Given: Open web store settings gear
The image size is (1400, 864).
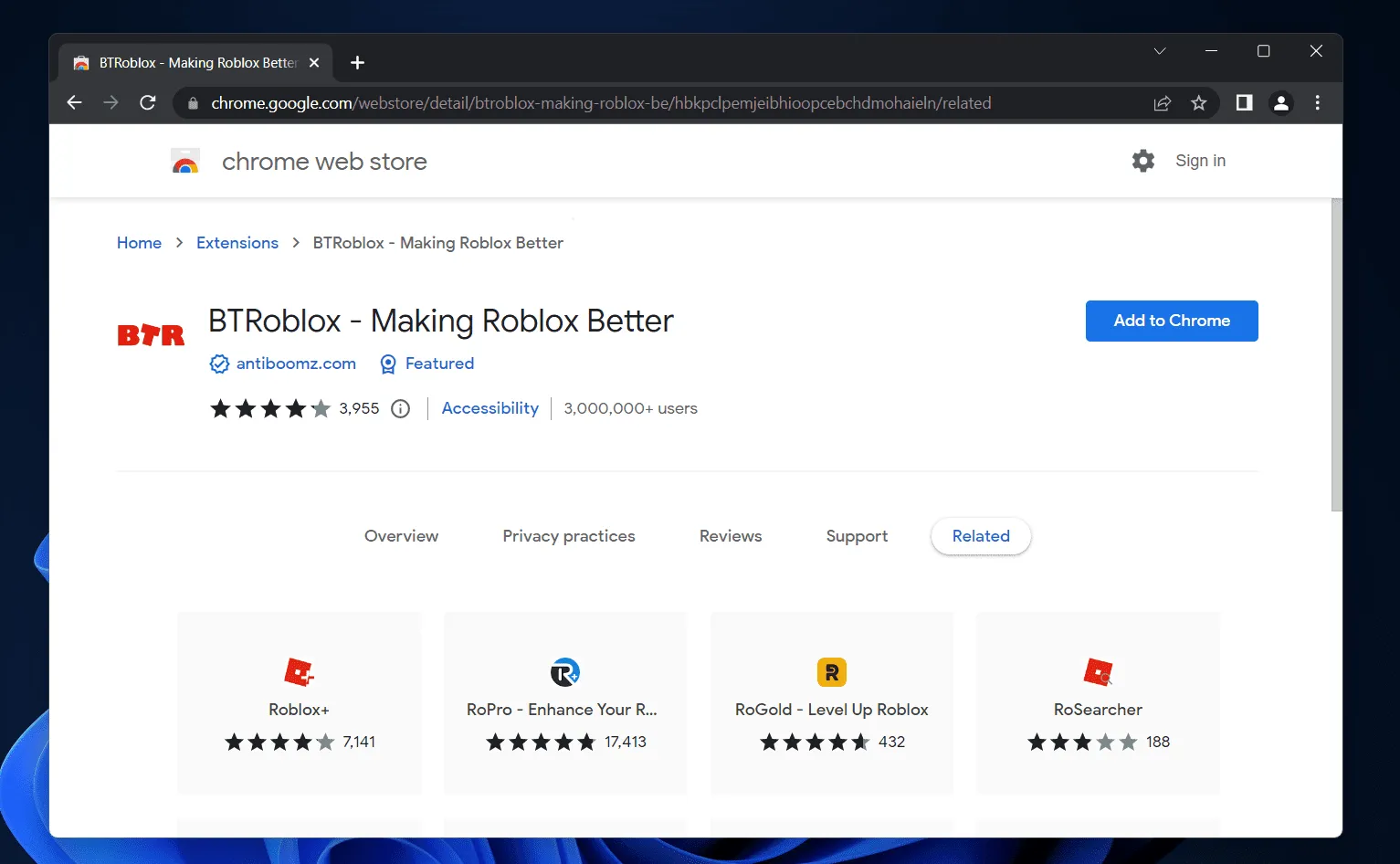Looking at the screenshot, I should 1143,161.
